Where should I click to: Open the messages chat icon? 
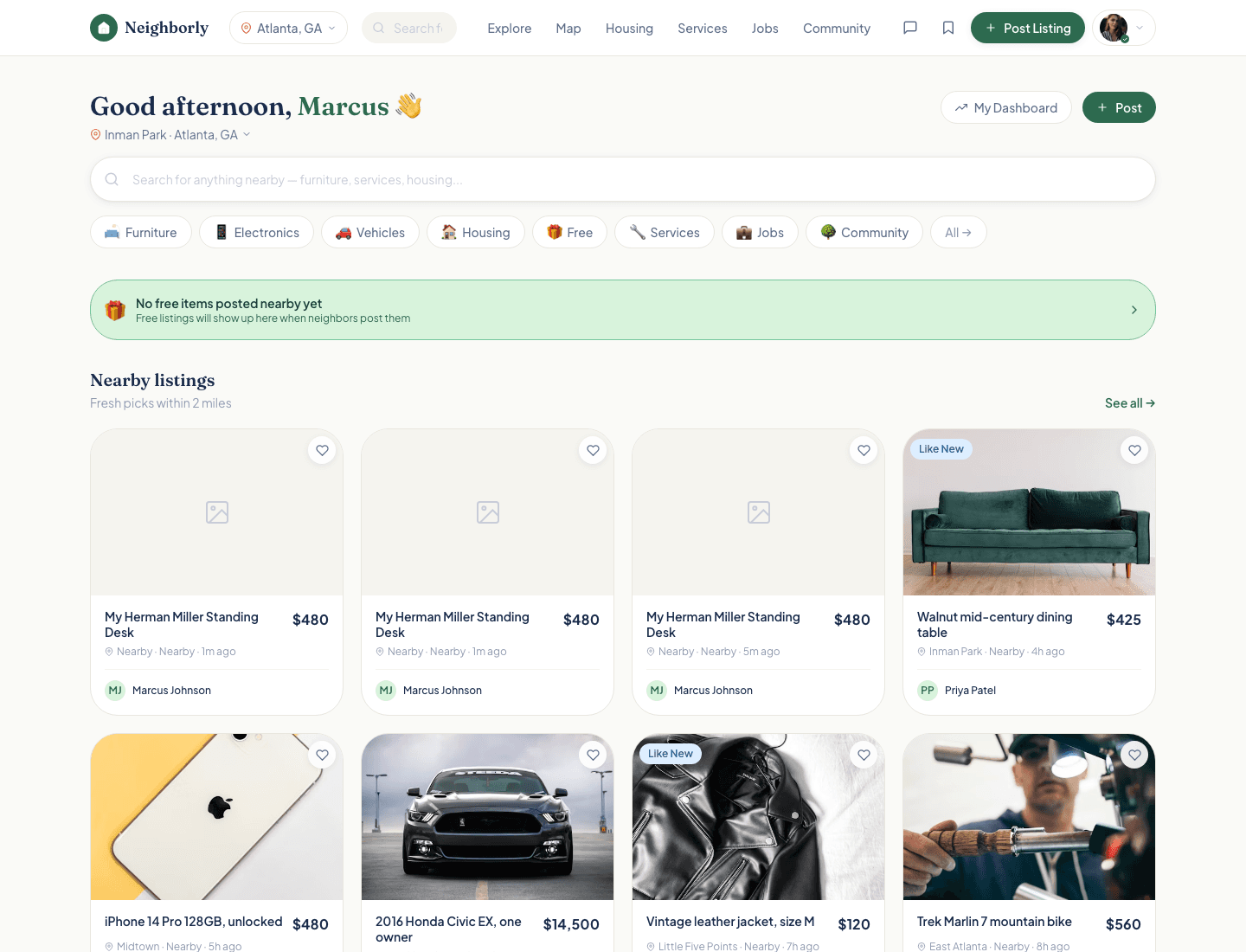(x=910, y=28)
